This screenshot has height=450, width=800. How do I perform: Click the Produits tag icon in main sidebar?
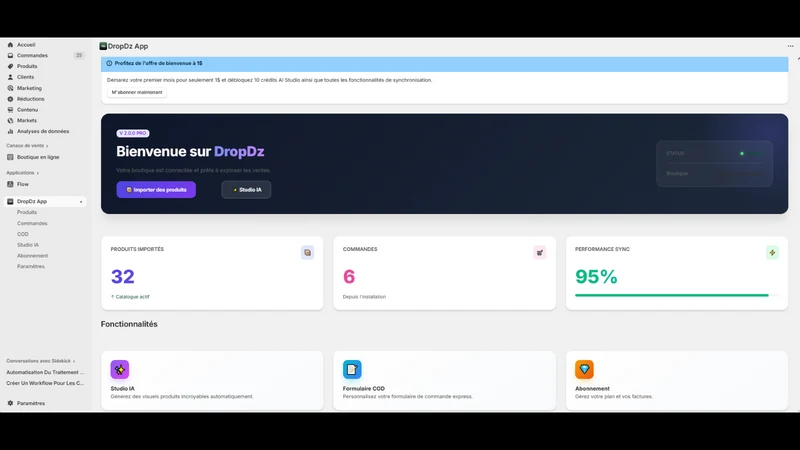[x=10, y=66]
